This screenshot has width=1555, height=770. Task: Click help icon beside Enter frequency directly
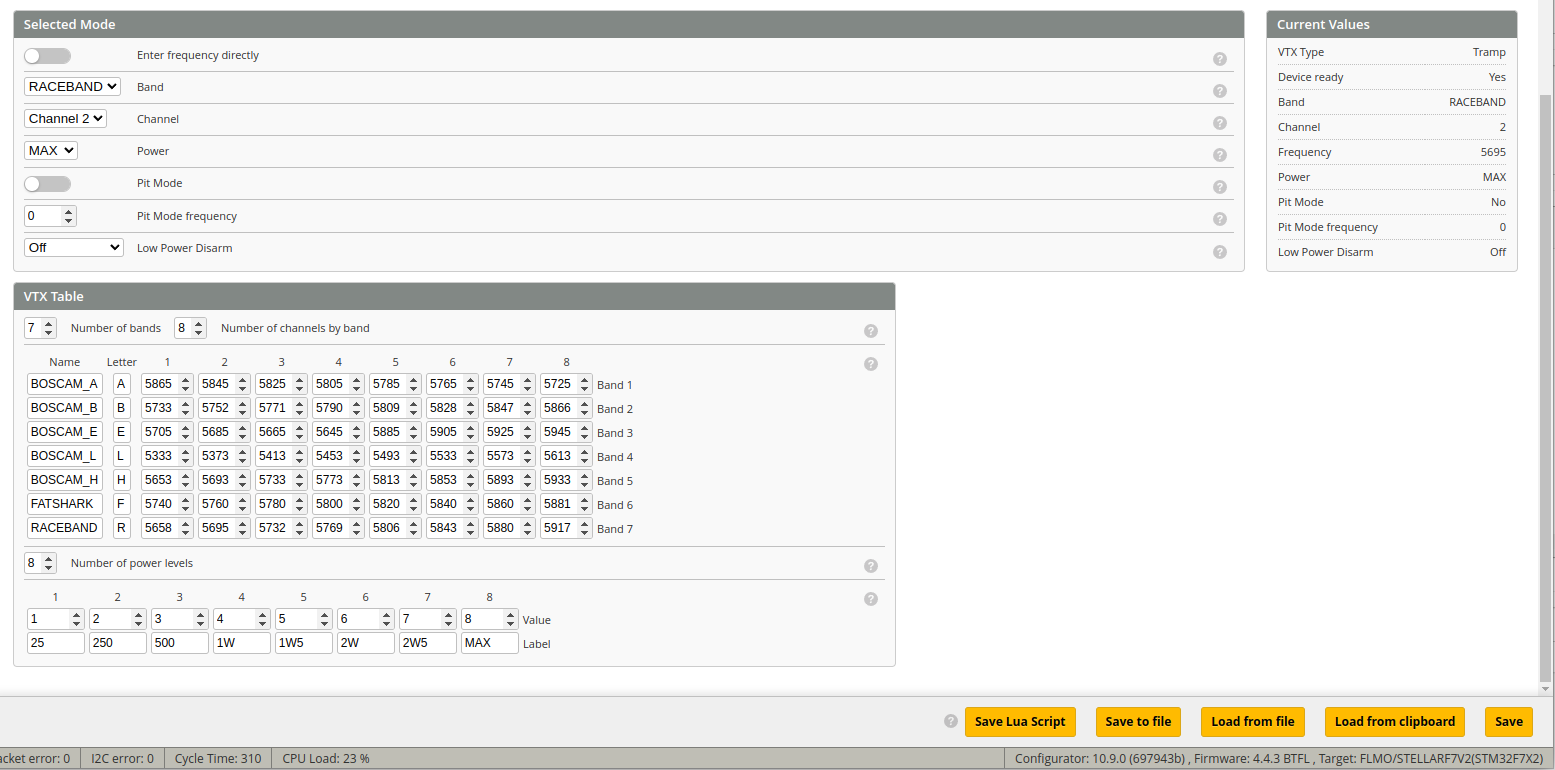tap(1219, 59)
